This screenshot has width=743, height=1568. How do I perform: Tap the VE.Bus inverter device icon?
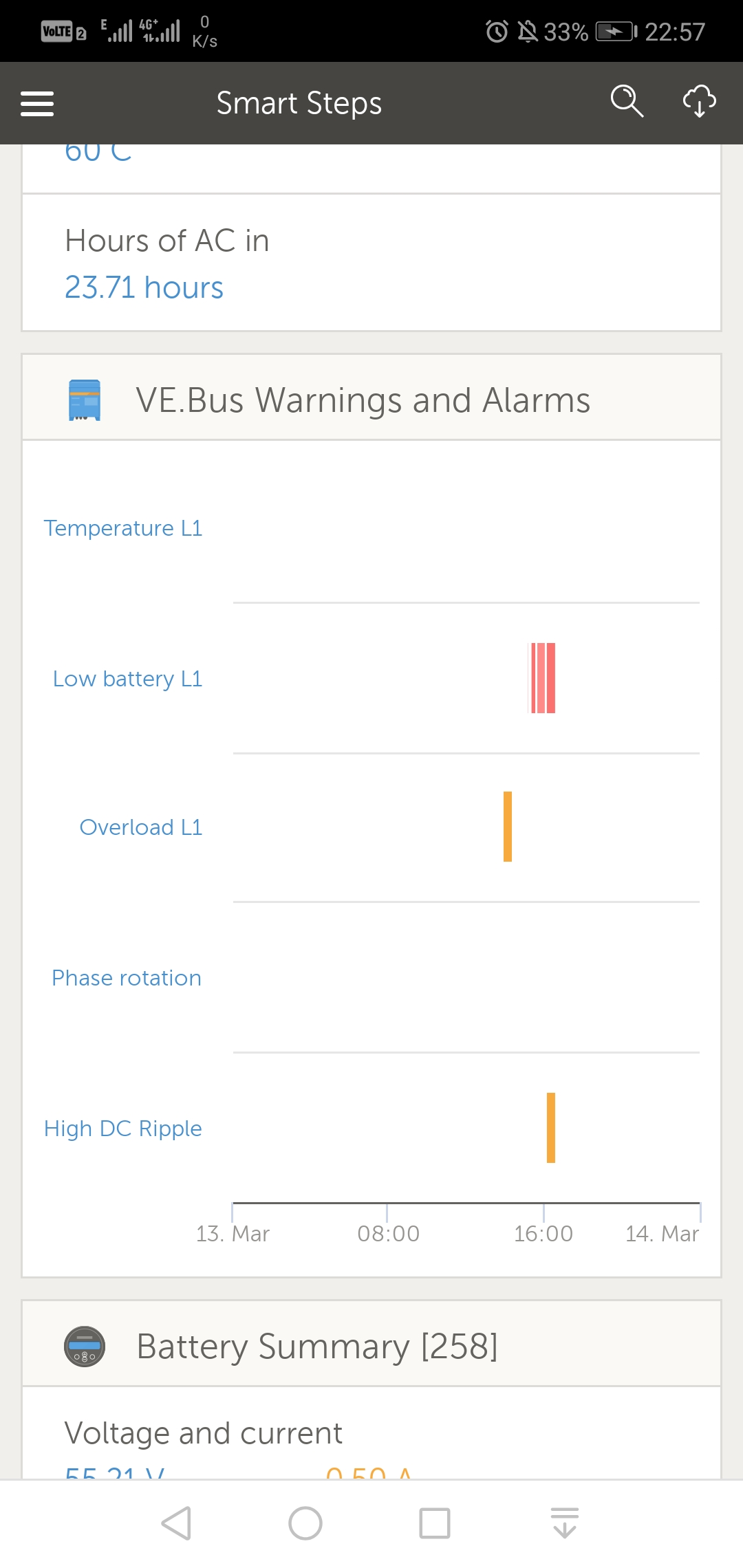[85, 400]
